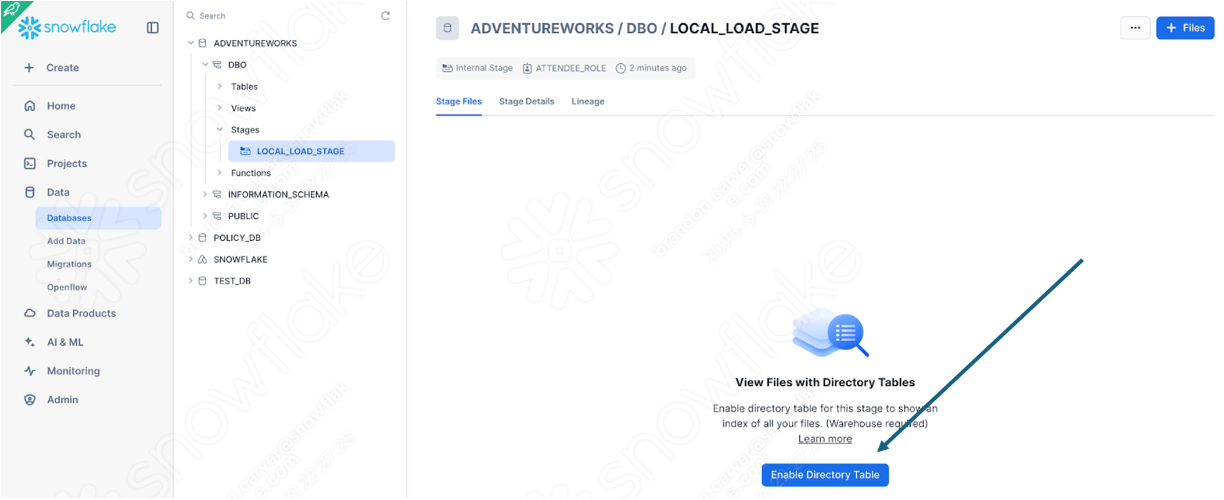This screenshot has width=1224, height=500.
Task: Expand the POLICY_DB chevron
Action: pos(191,238)
